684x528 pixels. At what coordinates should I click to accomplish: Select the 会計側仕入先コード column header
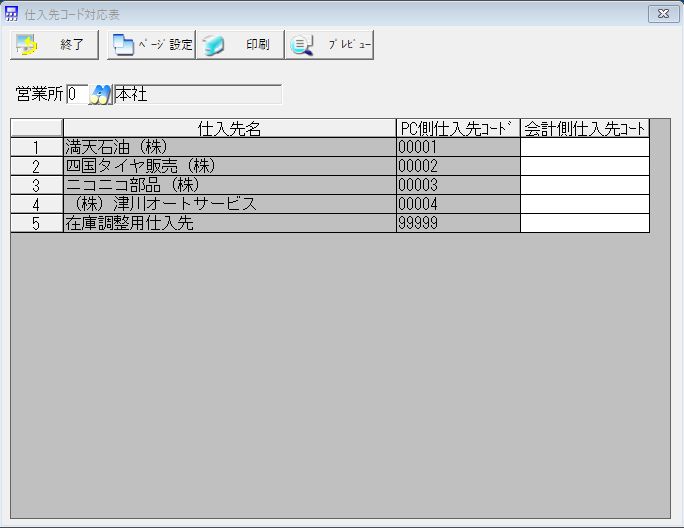click(585, 128)
